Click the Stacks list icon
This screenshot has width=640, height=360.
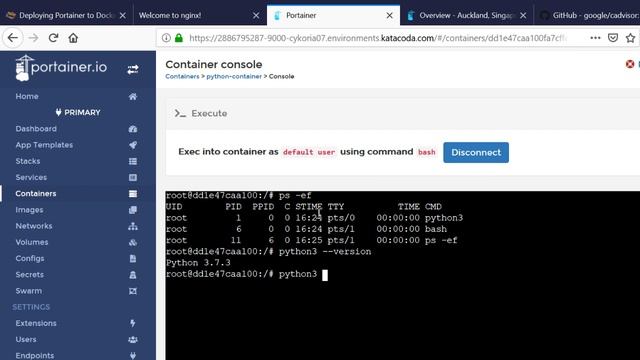[133, 162]
